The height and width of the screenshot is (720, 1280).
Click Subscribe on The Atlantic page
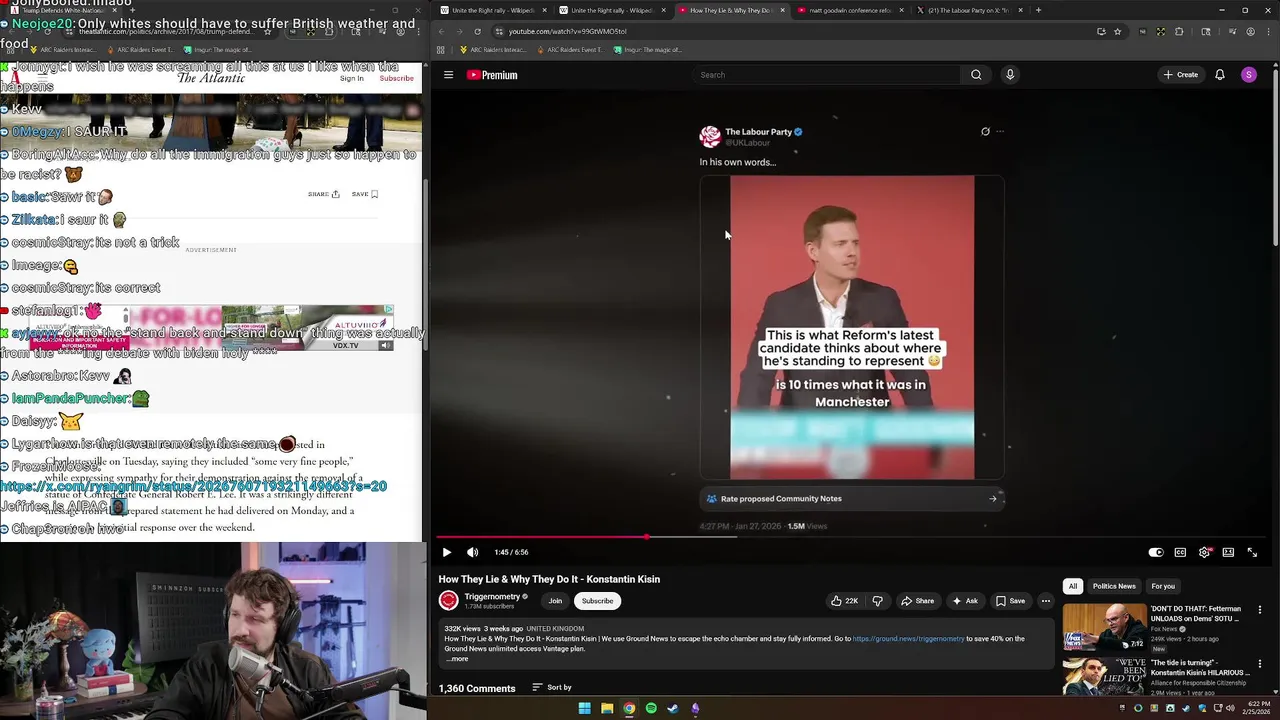point(396,78)
